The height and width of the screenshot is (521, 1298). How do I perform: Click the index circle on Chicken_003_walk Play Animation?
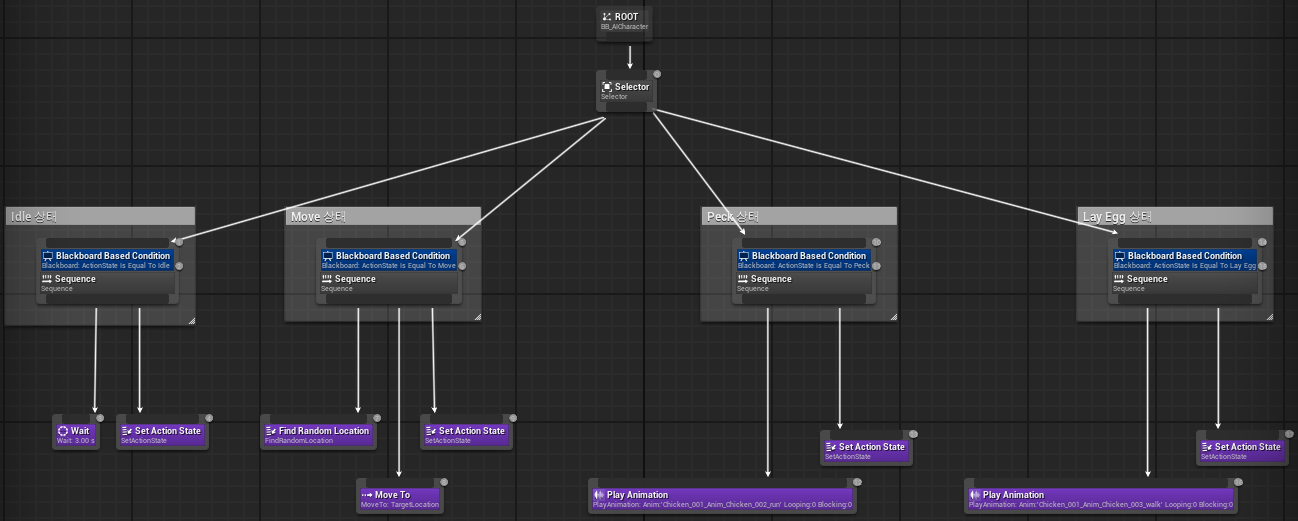click(1238, 482)
